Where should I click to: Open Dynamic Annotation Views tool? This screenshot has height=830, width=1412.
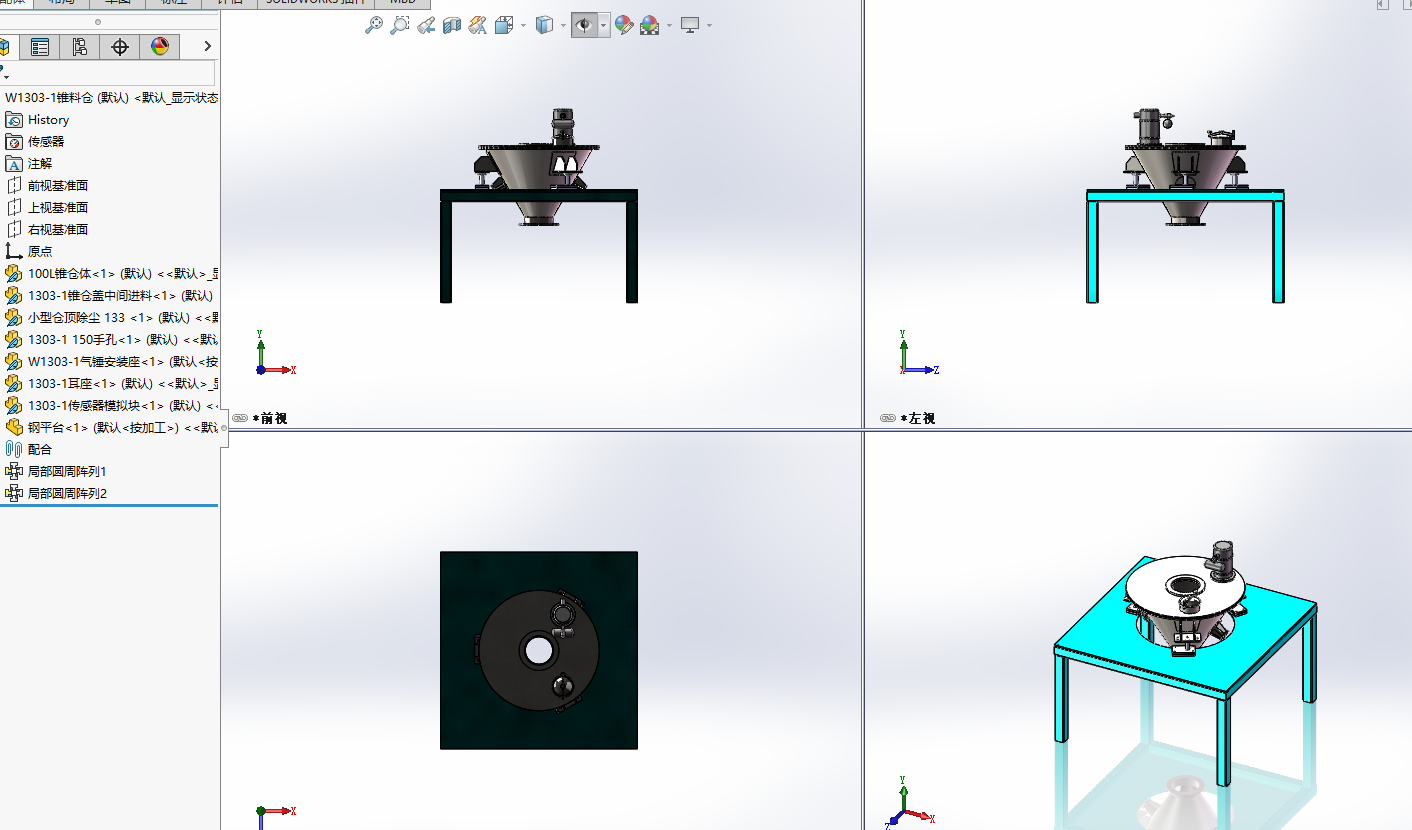pos(477,25)
